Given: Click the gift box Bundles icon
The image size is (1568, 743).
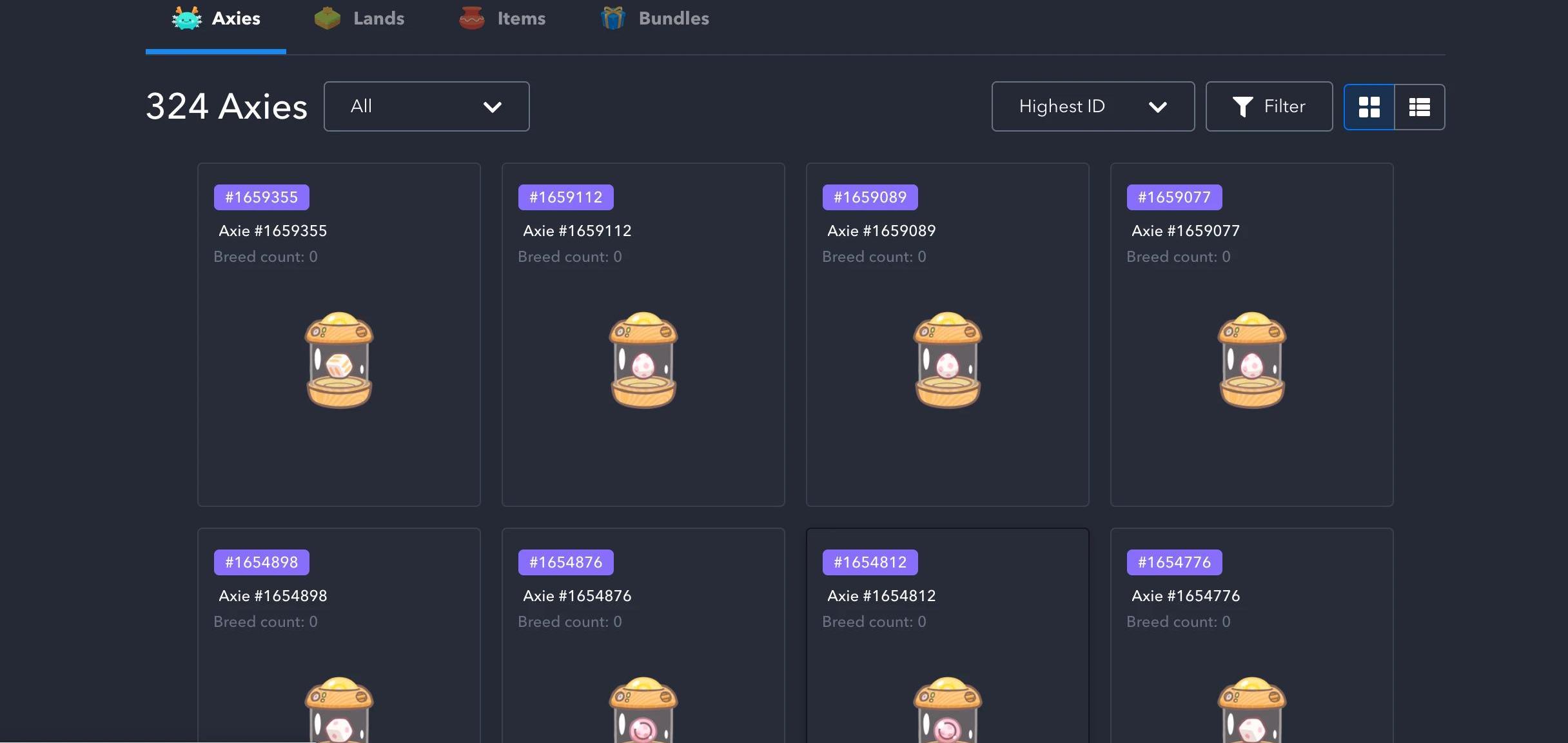Looking at the screenshot, I should click(x=613, y=18).
